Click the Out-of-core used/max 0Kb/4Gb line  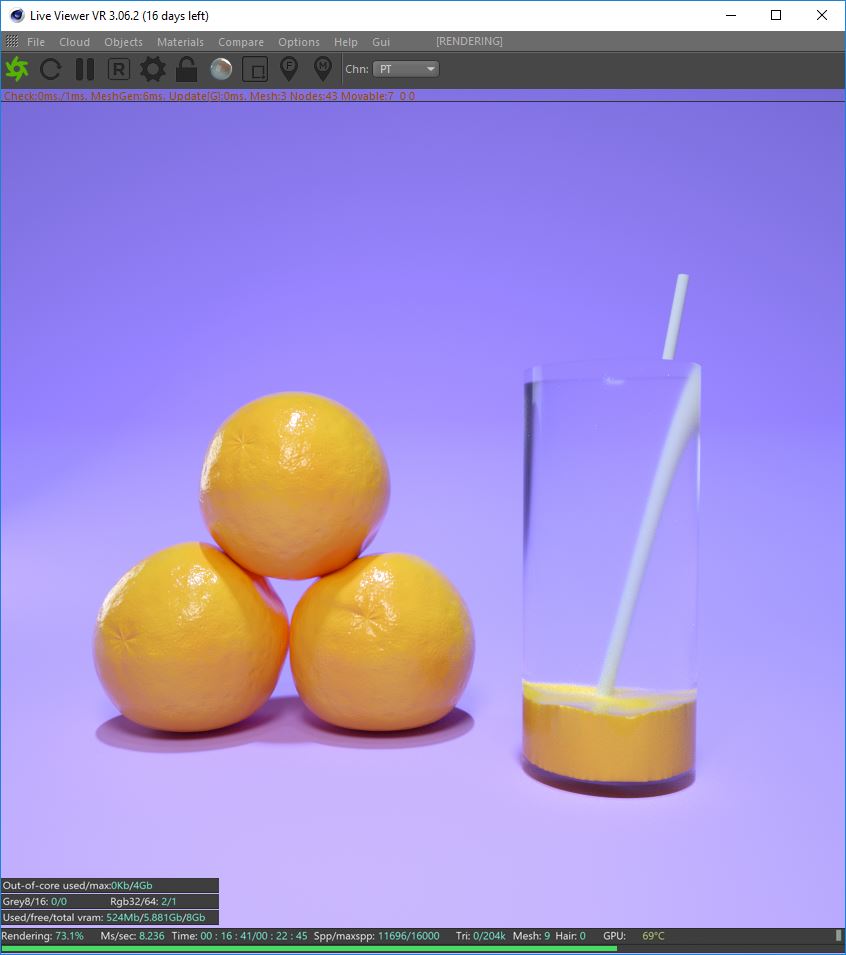pos(110,886)
